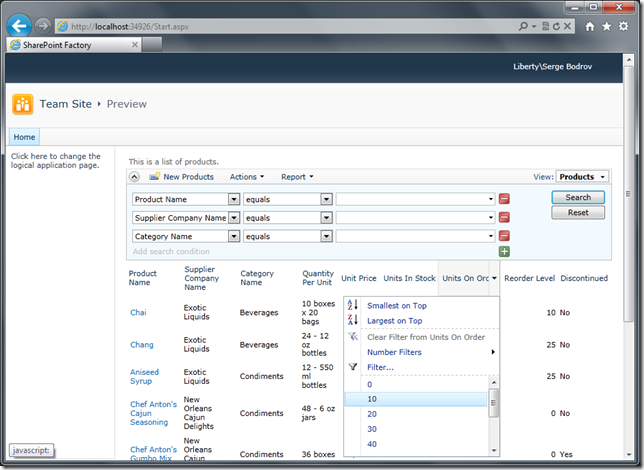Open the Aniseed Syrup product link
Screen dimensions: 644x470
[144, 376]
